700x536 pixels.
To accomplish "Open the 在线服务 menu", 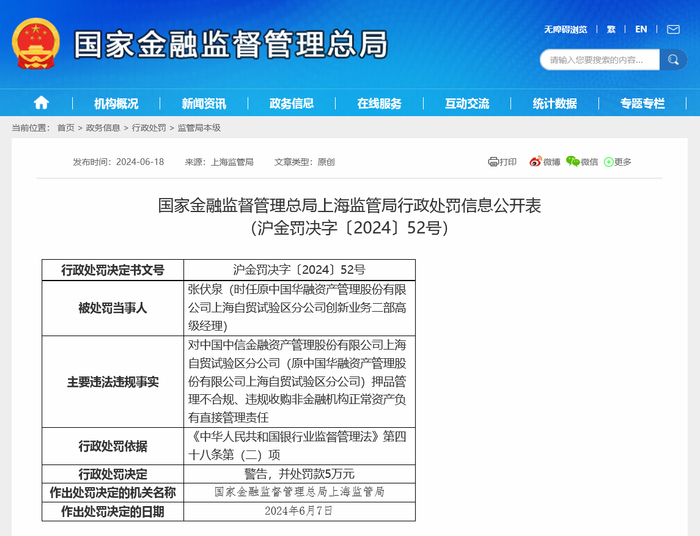I will (379, 104).
